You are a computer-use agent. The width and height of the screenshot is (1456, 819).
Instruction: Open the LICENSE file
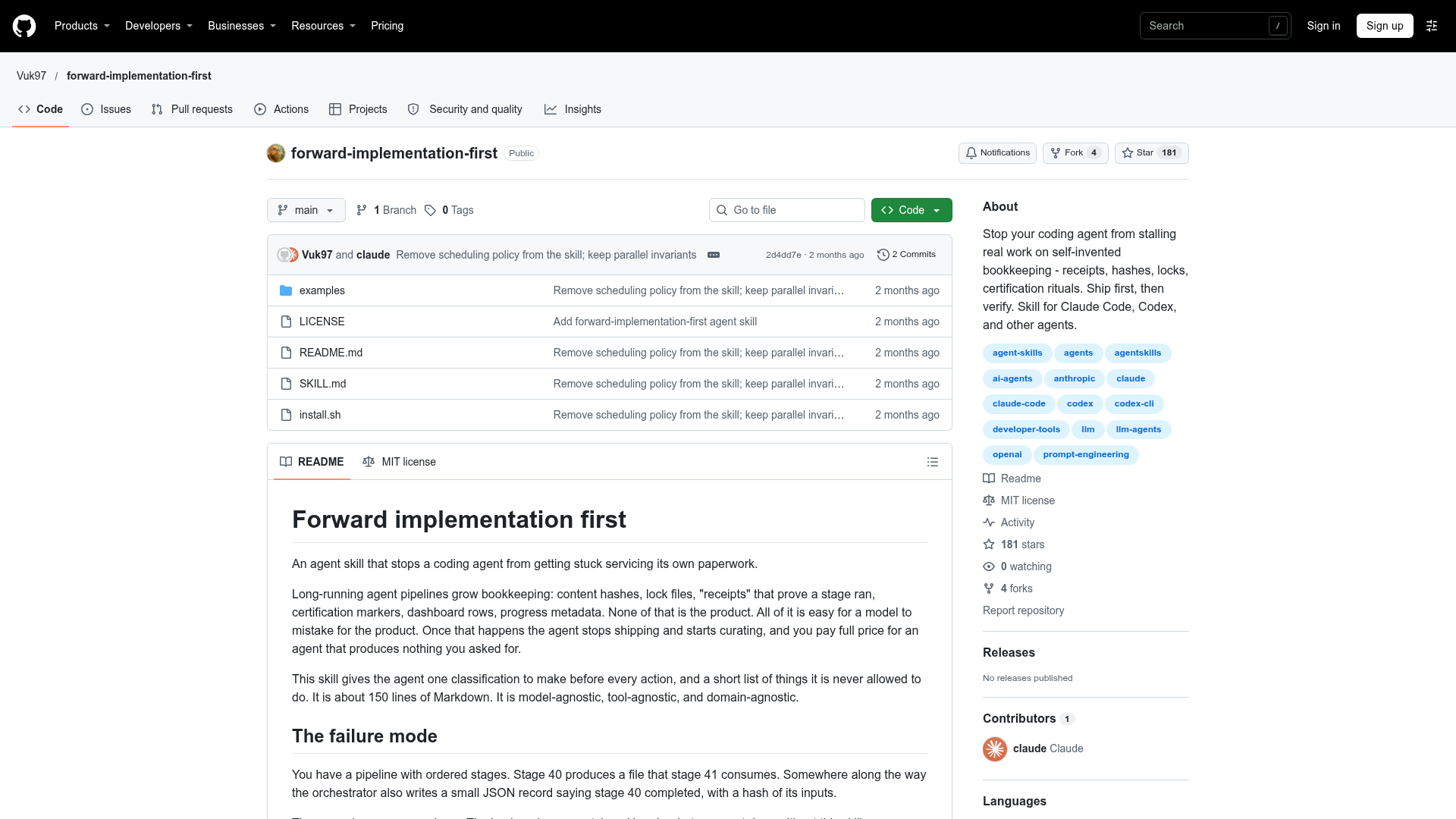coord(322,322)
